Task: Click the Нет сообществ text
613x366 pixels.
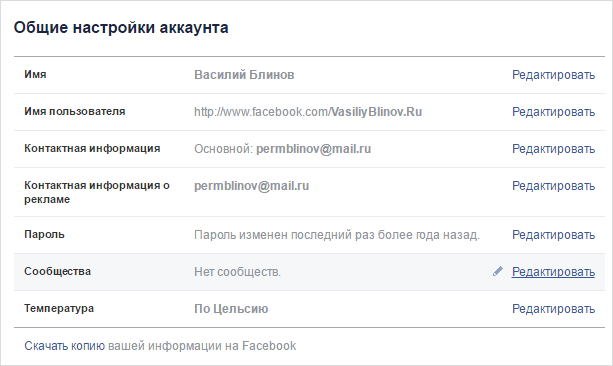Action: (237, 272)
